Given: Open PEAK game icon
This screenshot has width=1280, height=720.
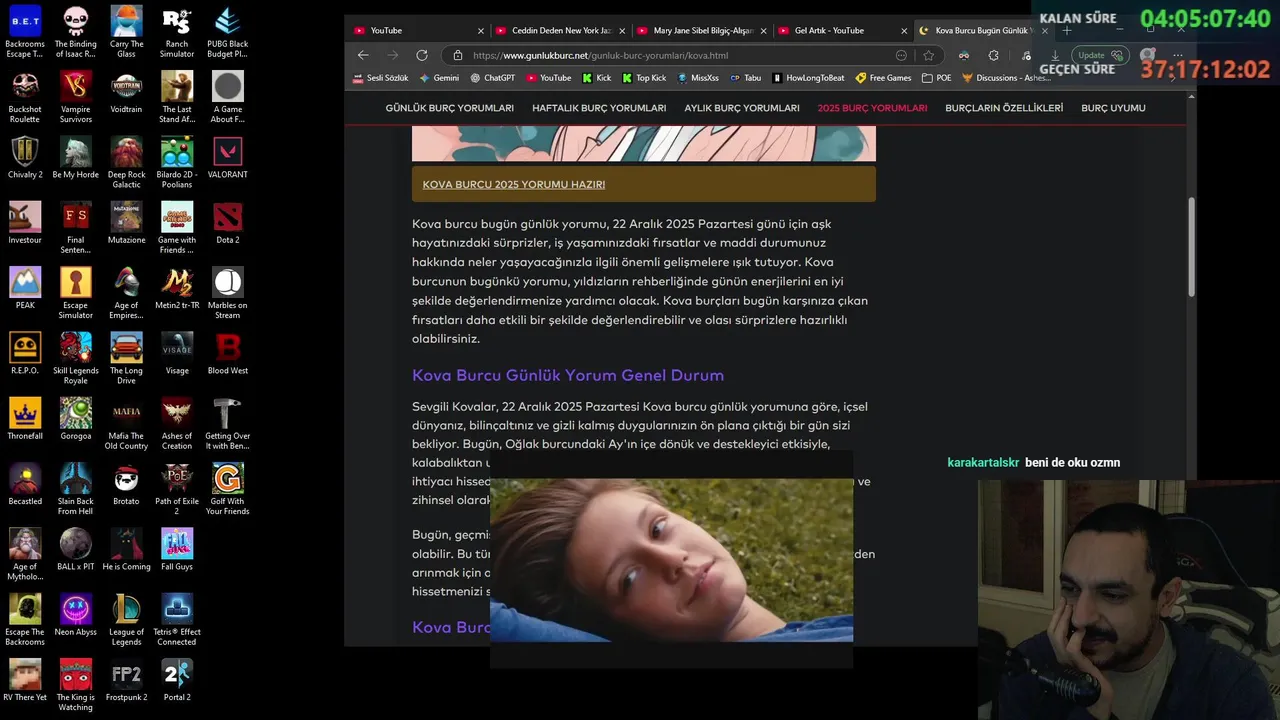Looking at the screenshot, I should 25,288.
